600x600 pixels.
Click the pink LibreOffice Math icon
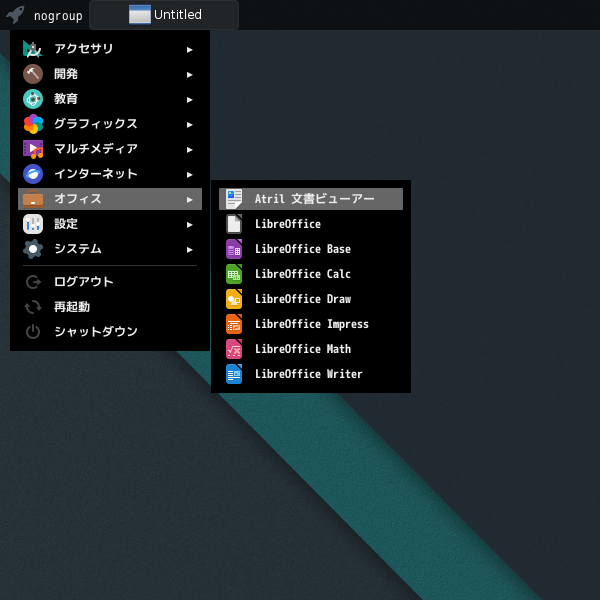point(234,349)
